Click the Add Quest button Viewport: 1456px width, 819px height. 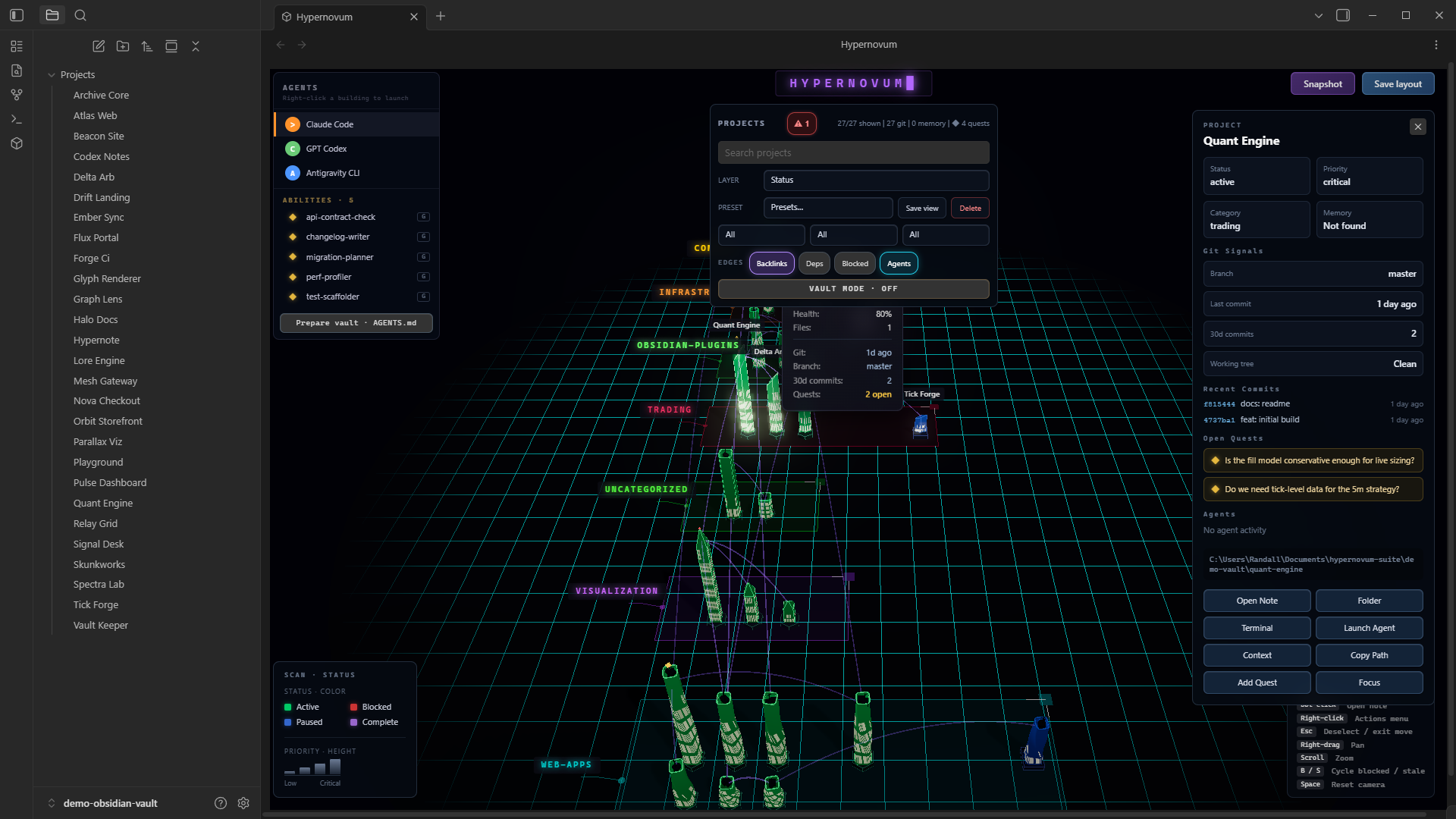1257,682
